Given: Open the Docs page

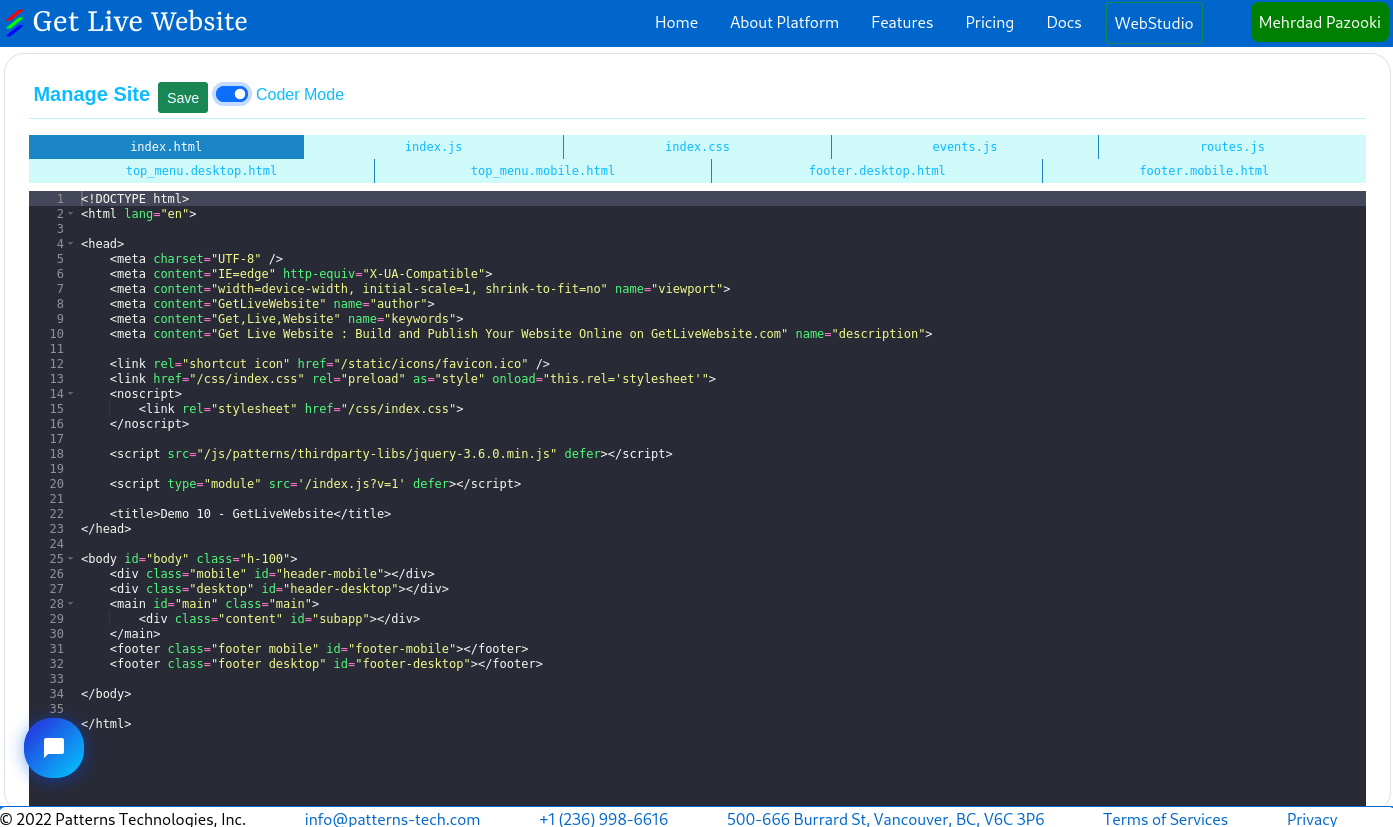Looking at the screenshot, I should click(1064, 22).
